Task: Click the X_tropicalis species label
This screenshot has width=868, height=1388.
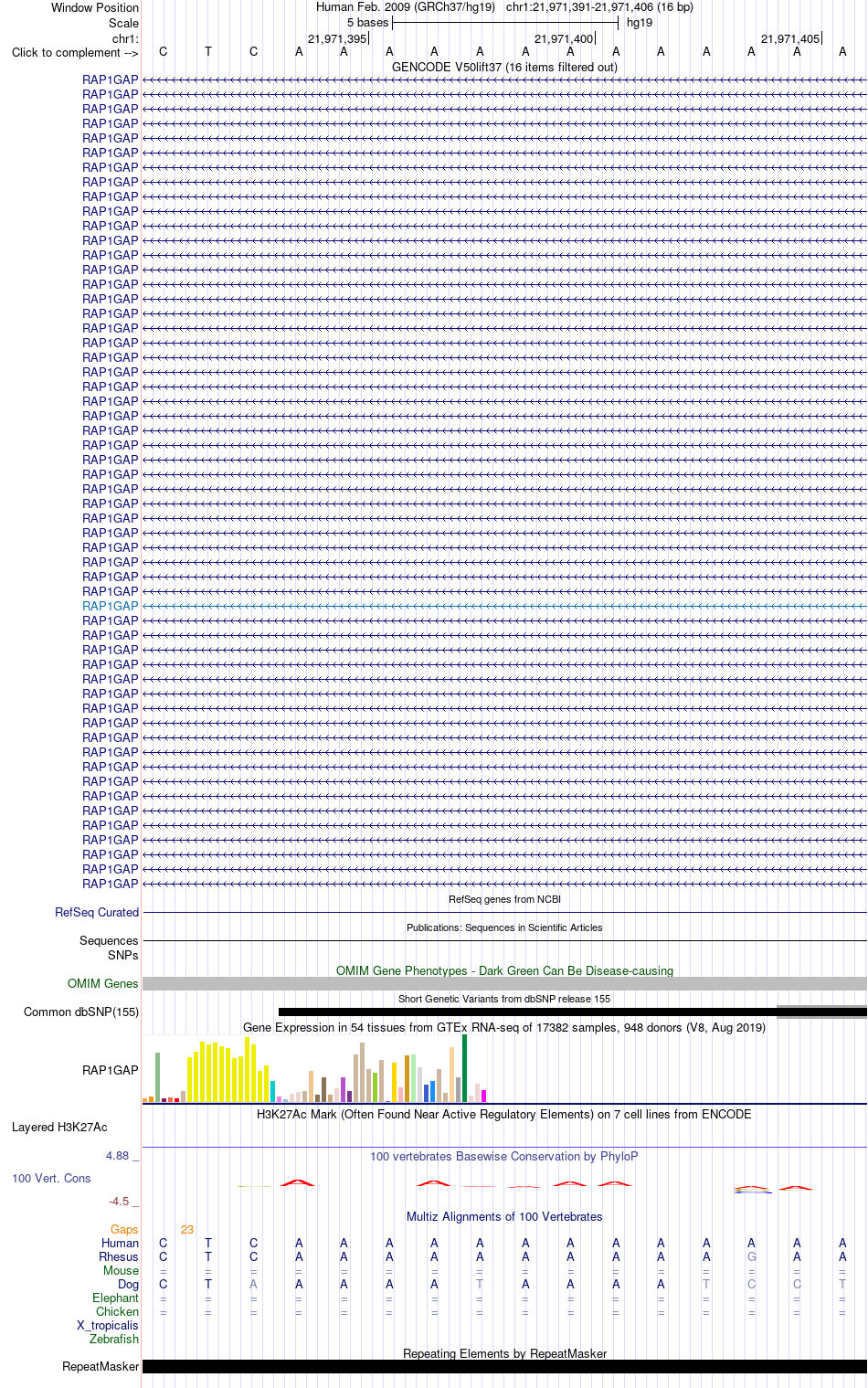Action: (x=108, y=1325)
